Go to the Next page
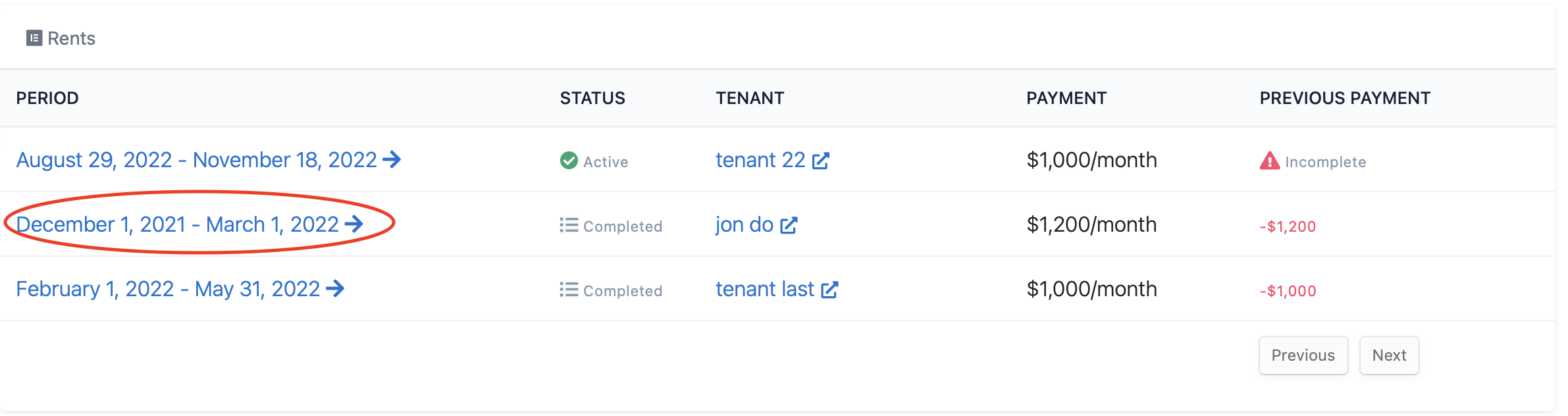 click(1389, 355)
